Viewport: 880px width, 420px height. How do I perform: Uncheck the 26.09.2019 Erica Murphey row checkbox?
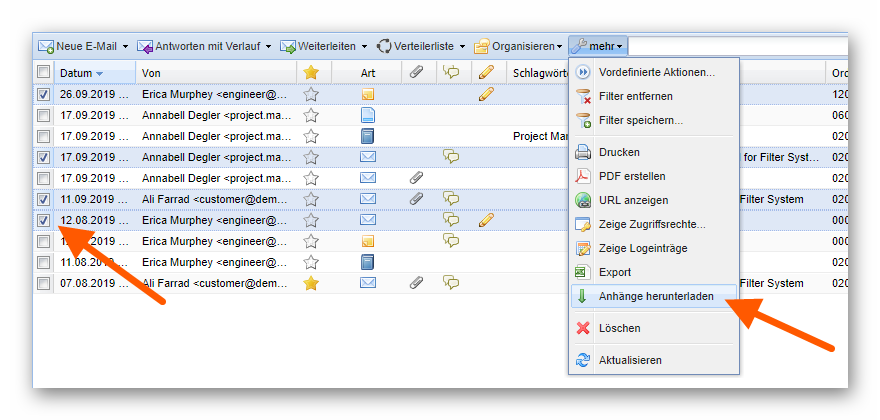click(44, 94)
